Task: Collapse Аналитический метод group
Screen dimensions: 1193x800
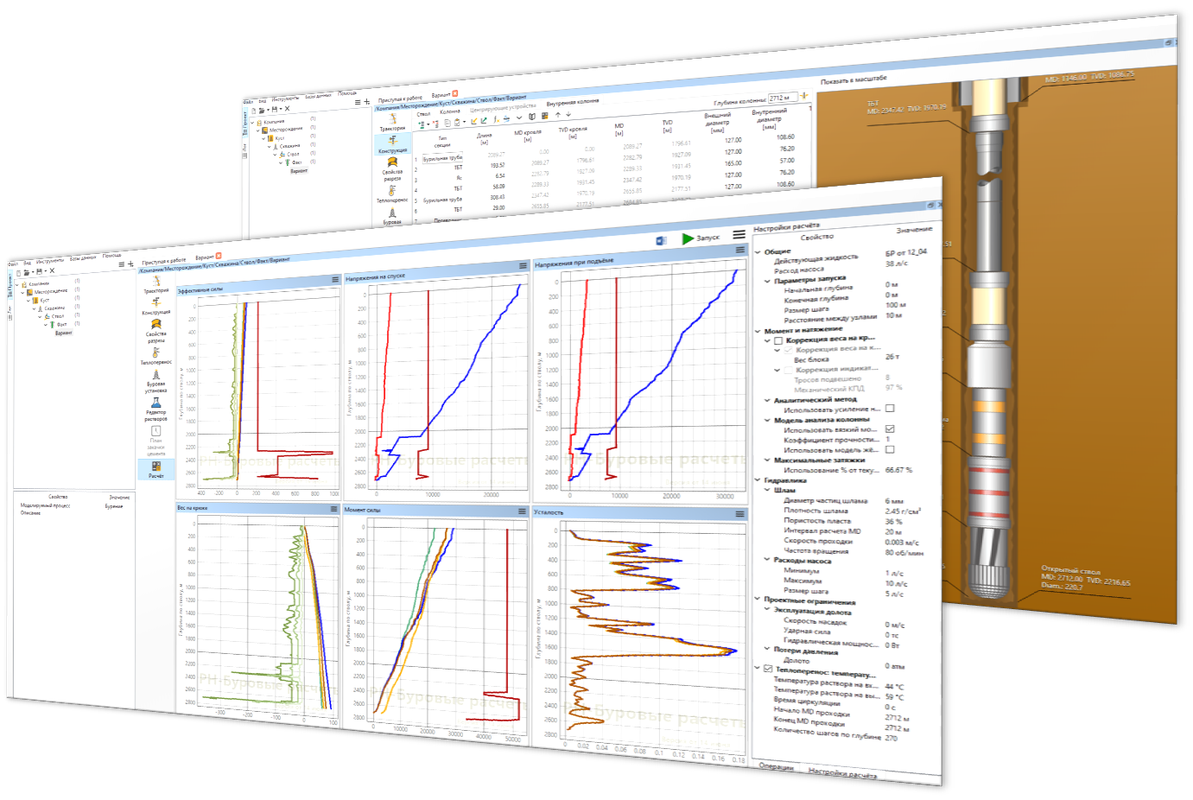Action: point(767,400)
